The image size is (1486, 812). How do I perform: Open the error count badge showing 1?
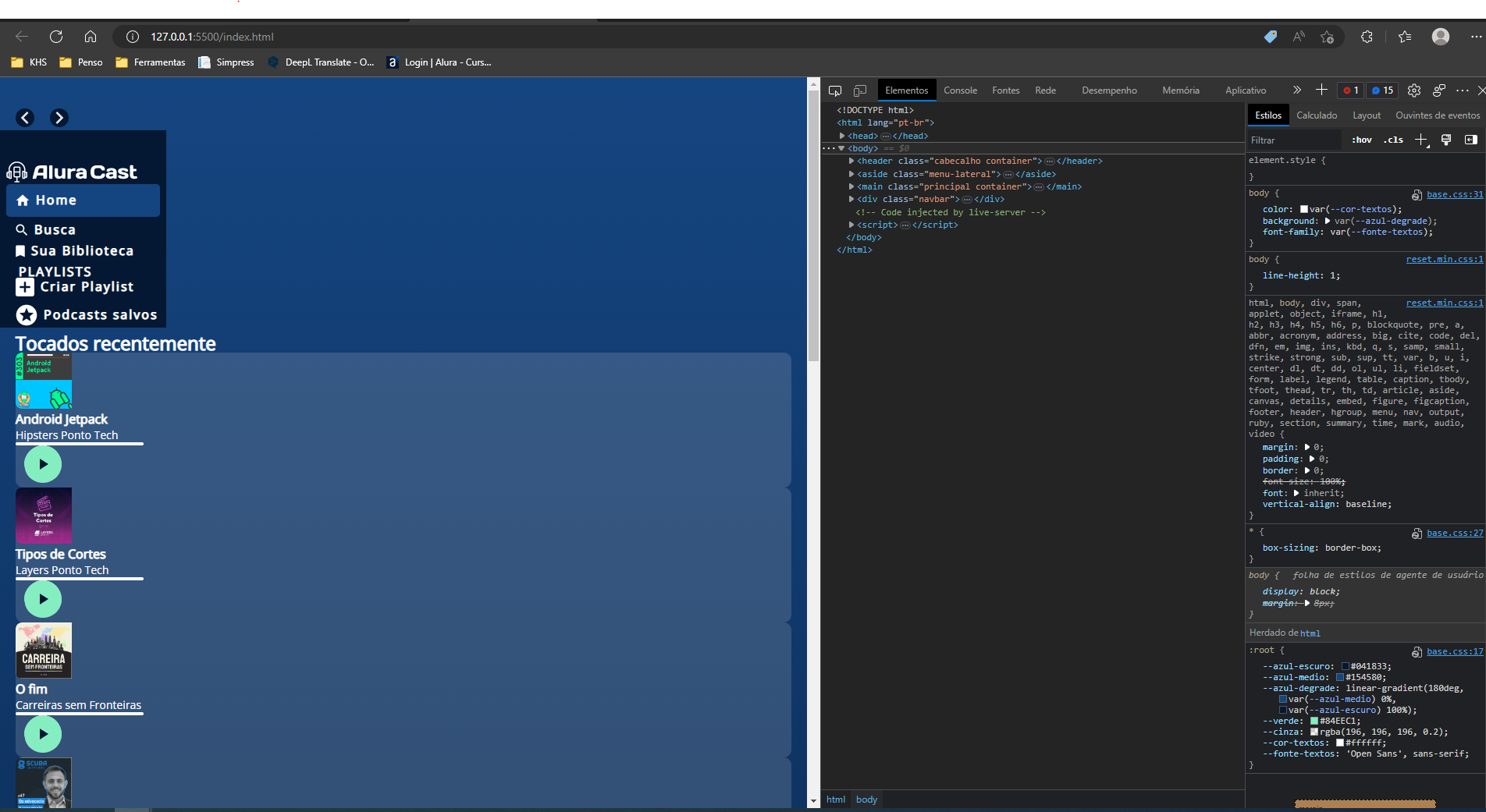pyautogui.click(x=1351, y=90)
